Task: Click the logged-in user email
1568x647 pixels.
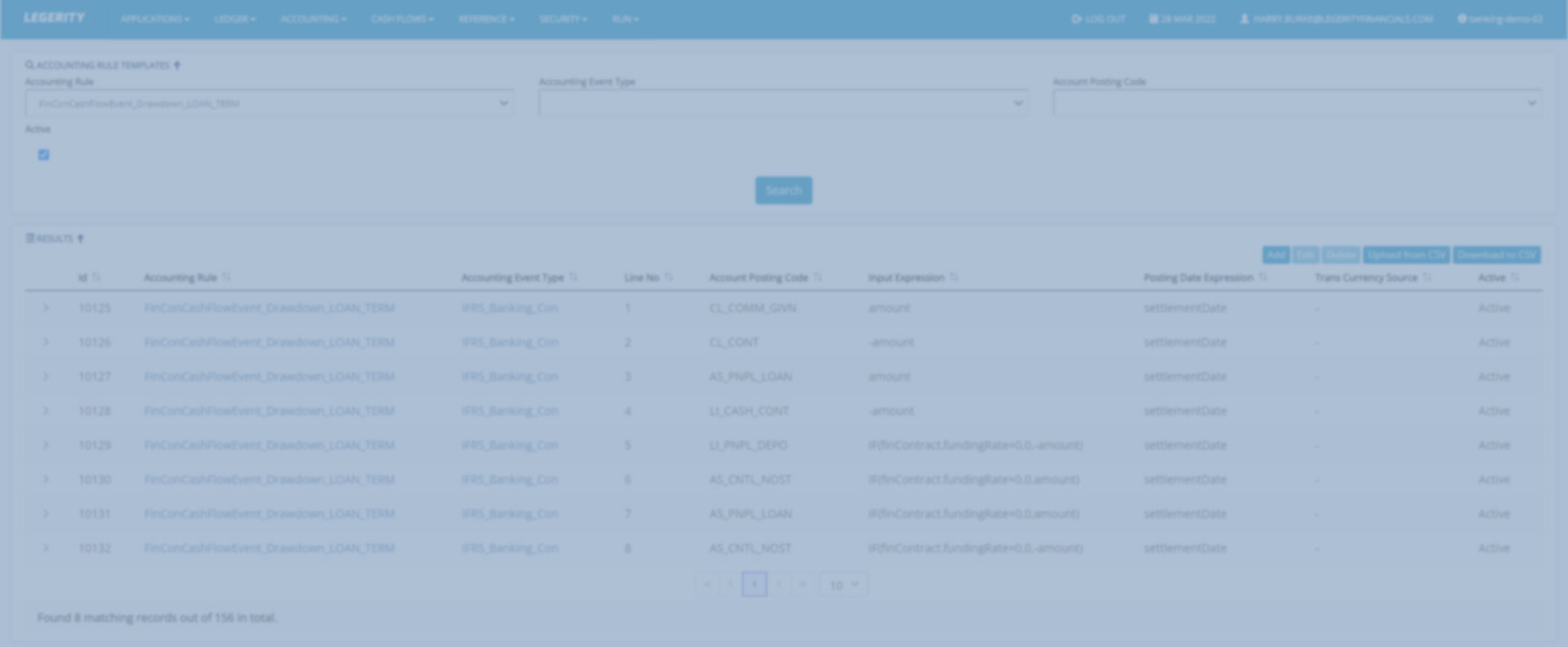Action: 1336,19
